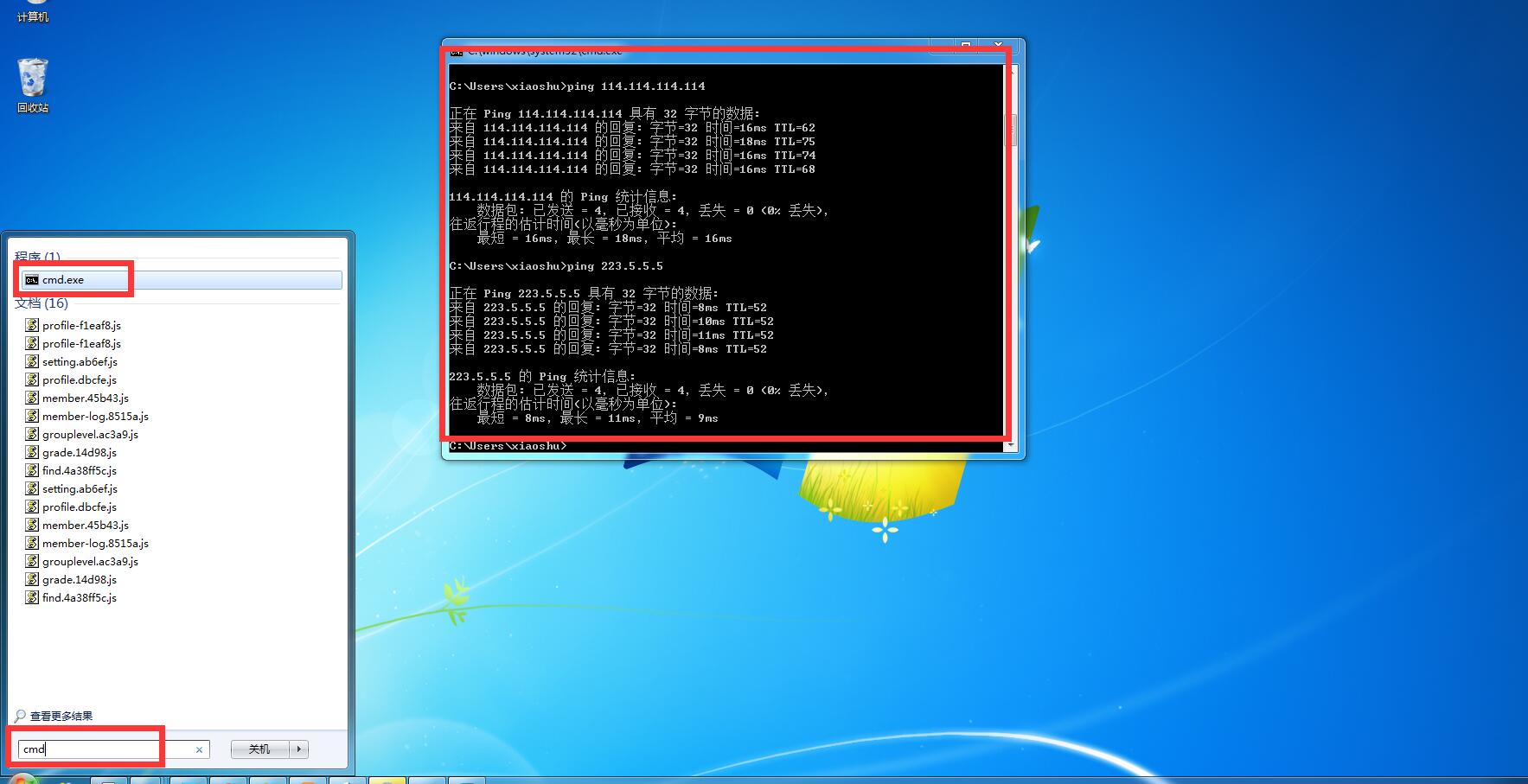Clear the search box with the x icon

pyautogui.click(x=199, y=749)
